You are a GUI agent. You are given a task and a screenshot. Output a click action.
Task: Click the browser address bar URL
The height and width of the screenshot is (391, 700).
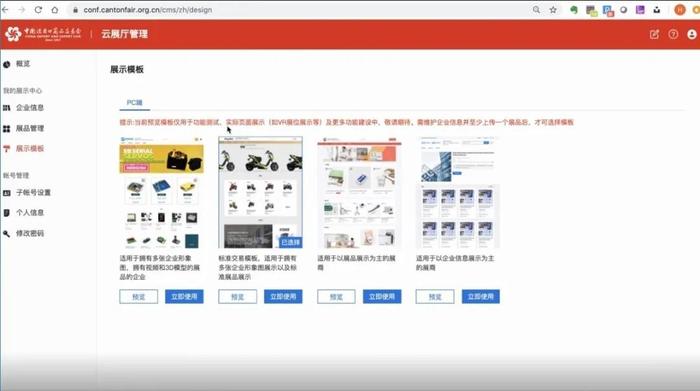148,10
